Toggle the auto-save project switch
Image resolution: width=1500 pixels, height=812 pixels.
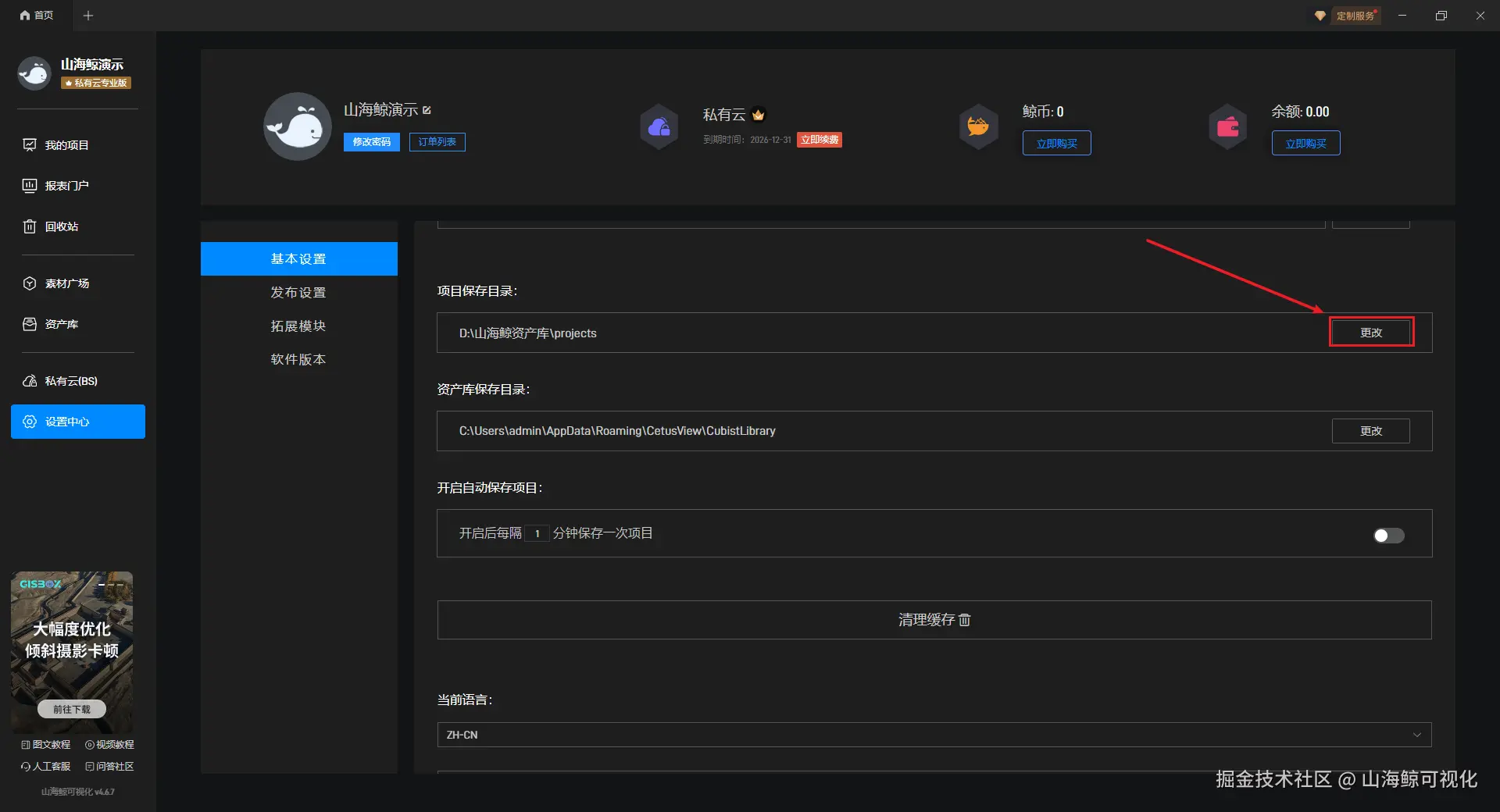pyautogui.click(x=1389, y=536)
